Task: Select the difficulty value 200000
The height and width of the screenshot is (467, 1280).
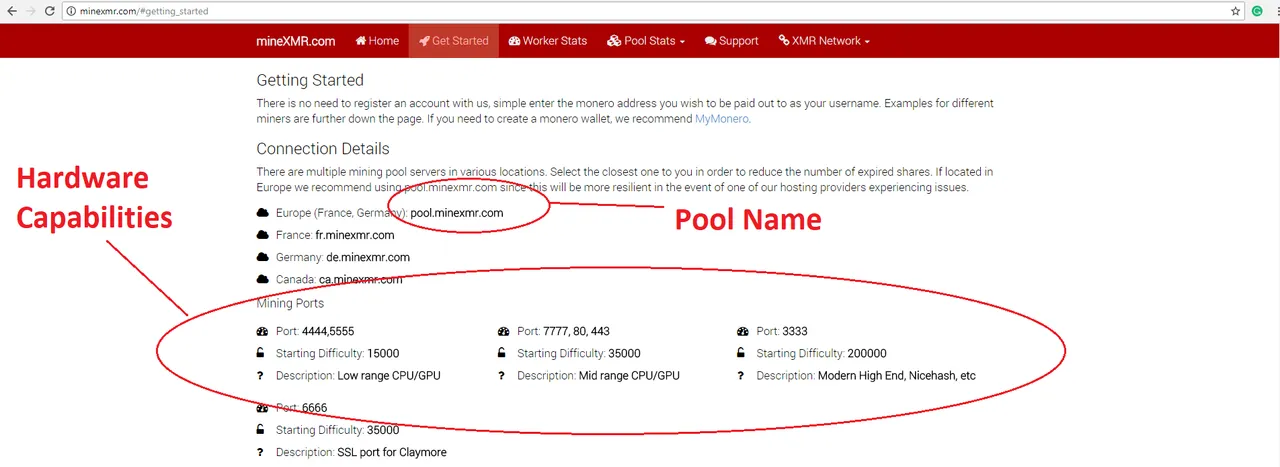Action: (x=867, y=353)
